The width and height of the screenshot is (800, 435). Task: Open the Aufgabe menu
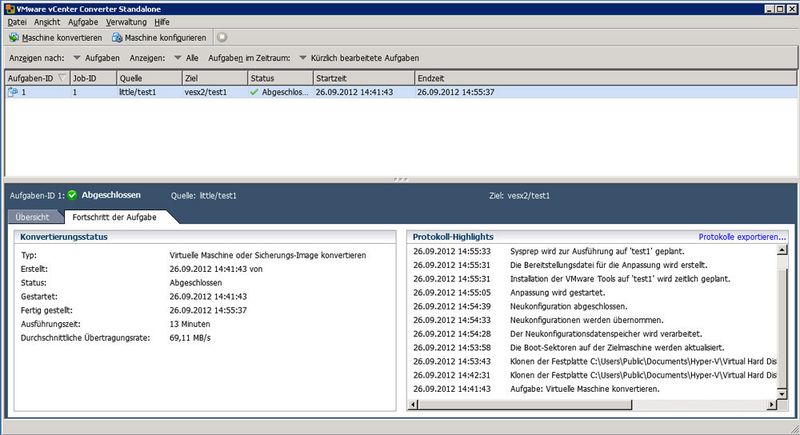tap(83, 22)
